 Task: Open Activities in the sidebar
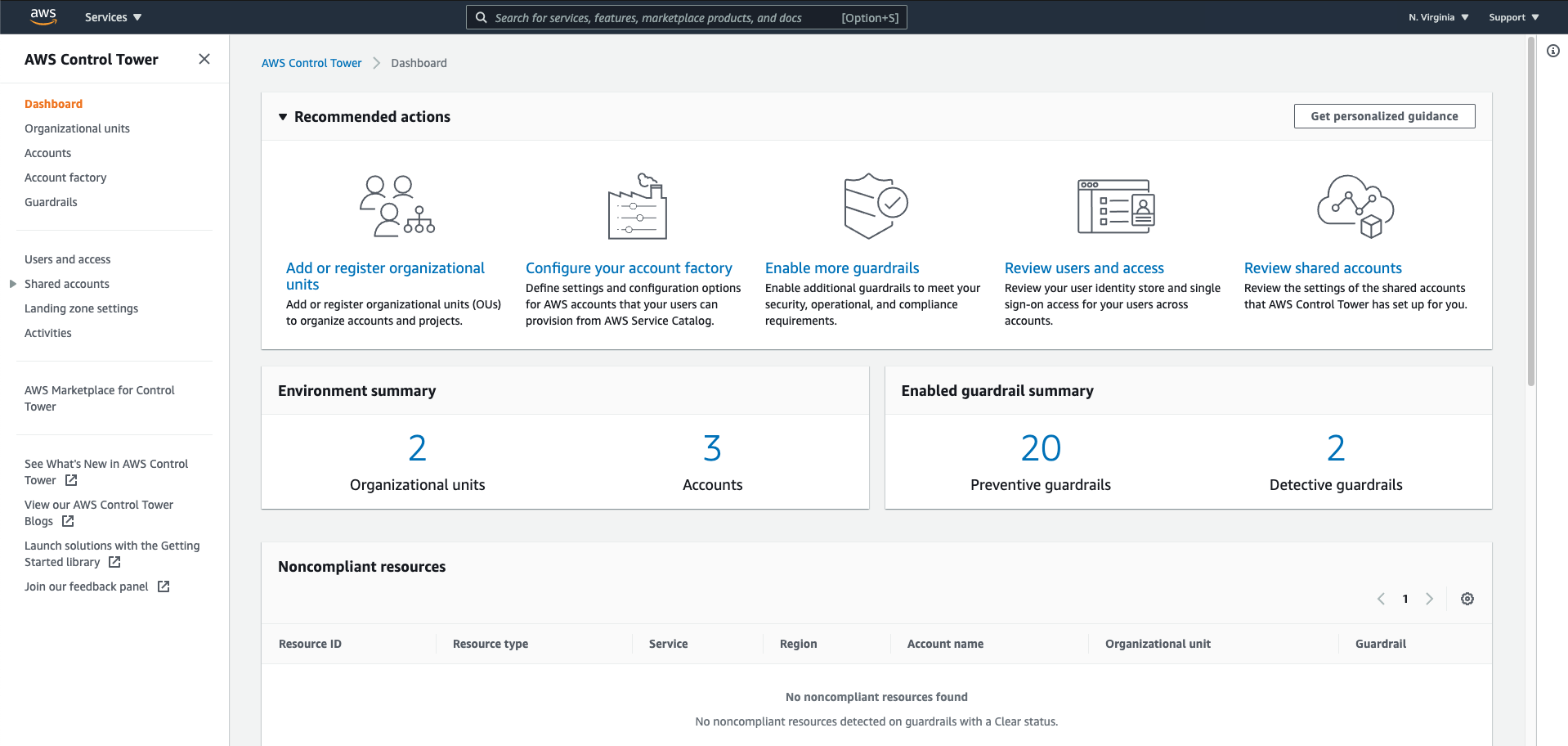(48, 333)
